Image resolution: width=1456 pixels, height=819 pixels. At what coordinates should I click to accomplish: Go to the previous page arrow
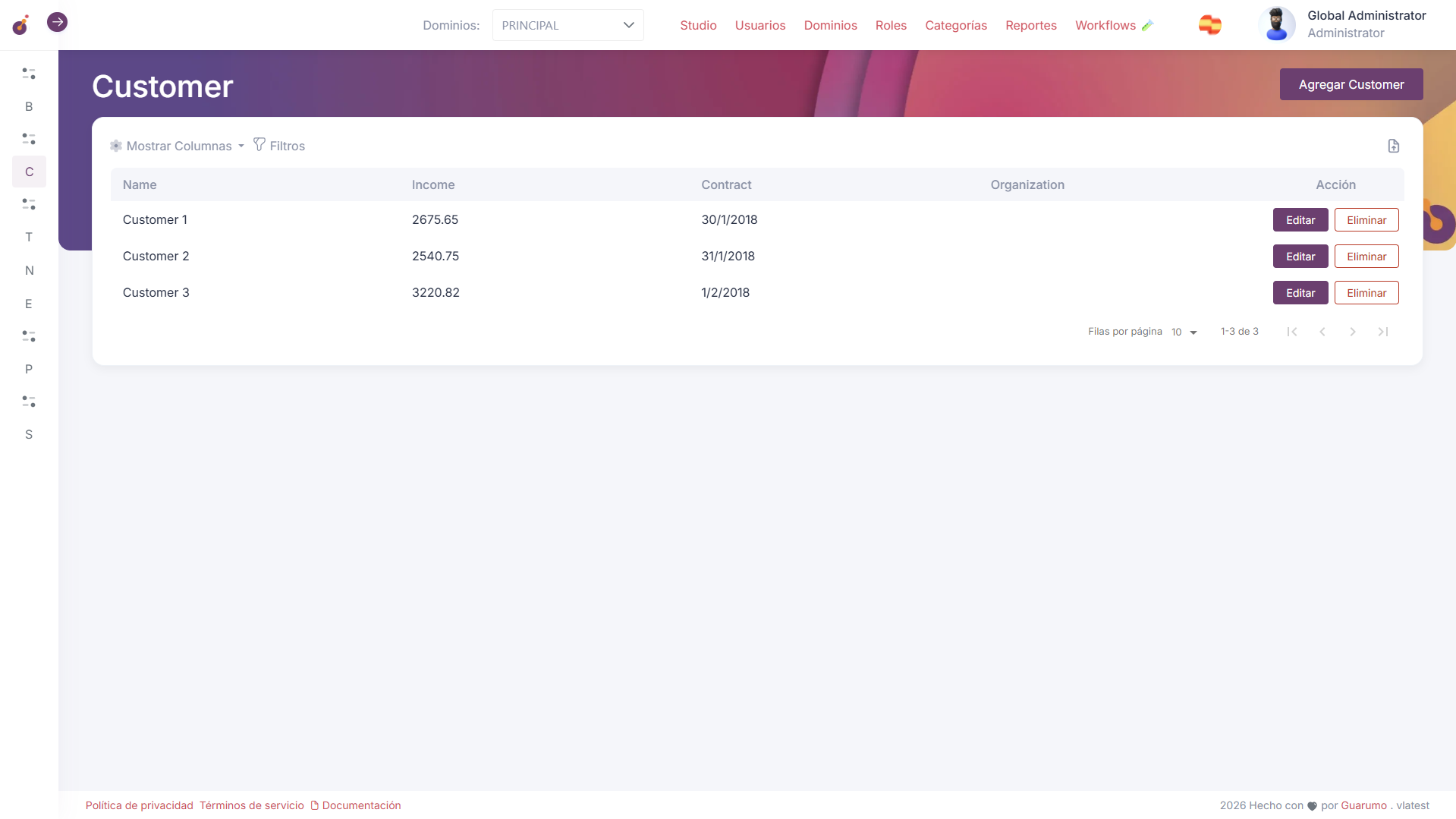[x=1322, y=332]
